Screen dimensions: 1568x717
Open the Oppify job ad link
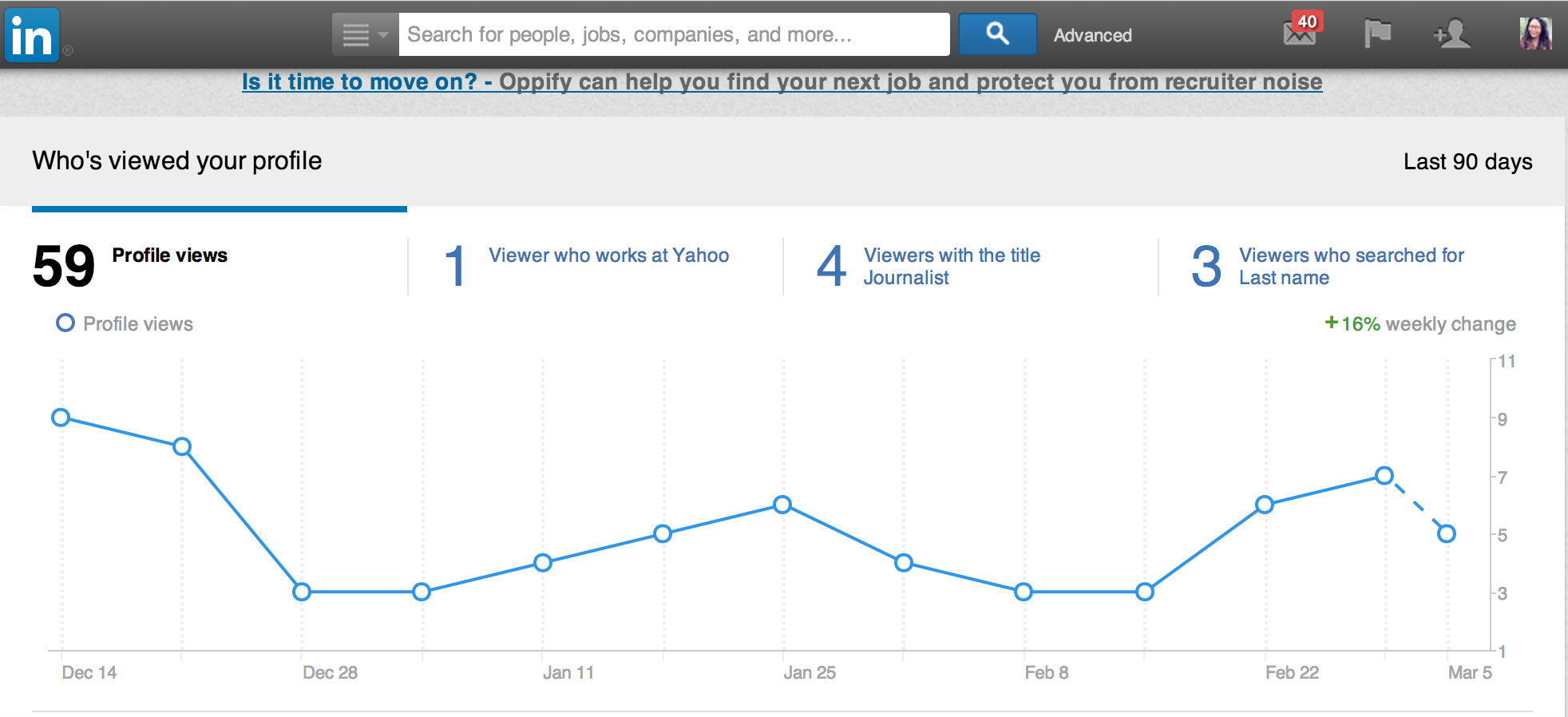coord(782,81)
